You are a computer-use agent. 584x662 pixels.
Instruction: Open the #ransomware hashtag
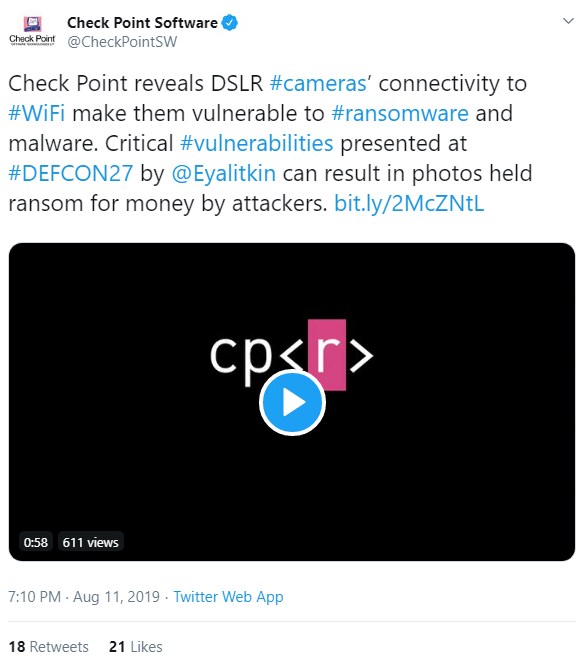[400, 113]
